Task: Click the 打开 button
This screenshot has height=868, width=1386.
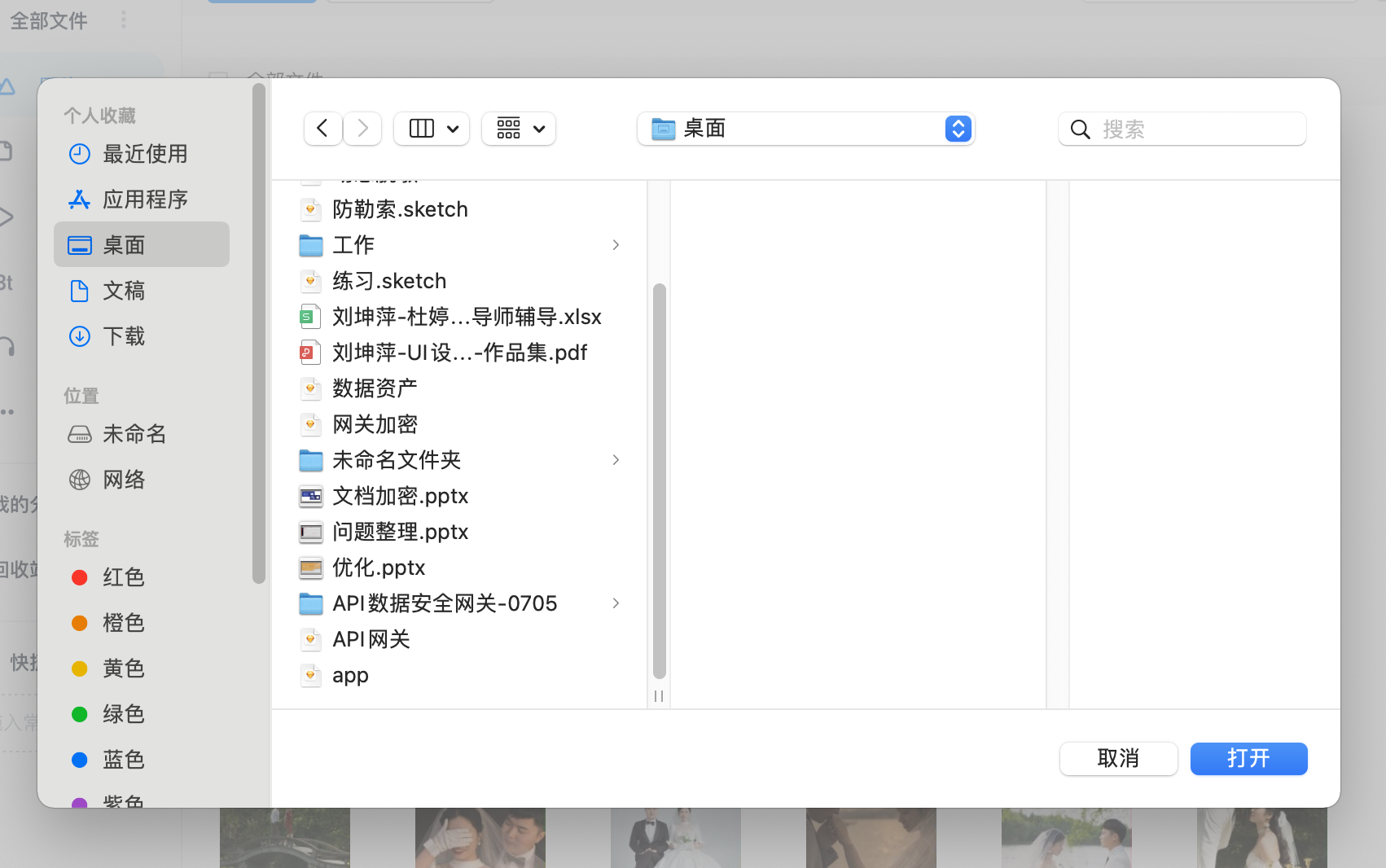Action: [1248, 759]
